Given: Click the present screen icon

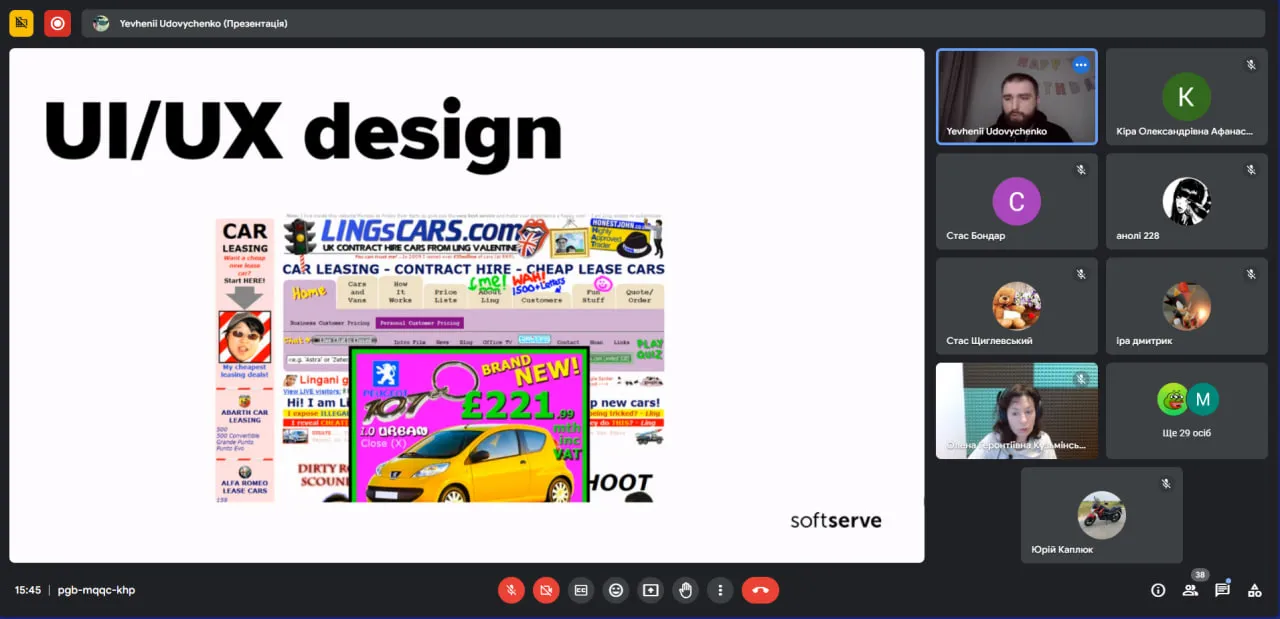Looking at the screenshot, I should tap(651, 590).
